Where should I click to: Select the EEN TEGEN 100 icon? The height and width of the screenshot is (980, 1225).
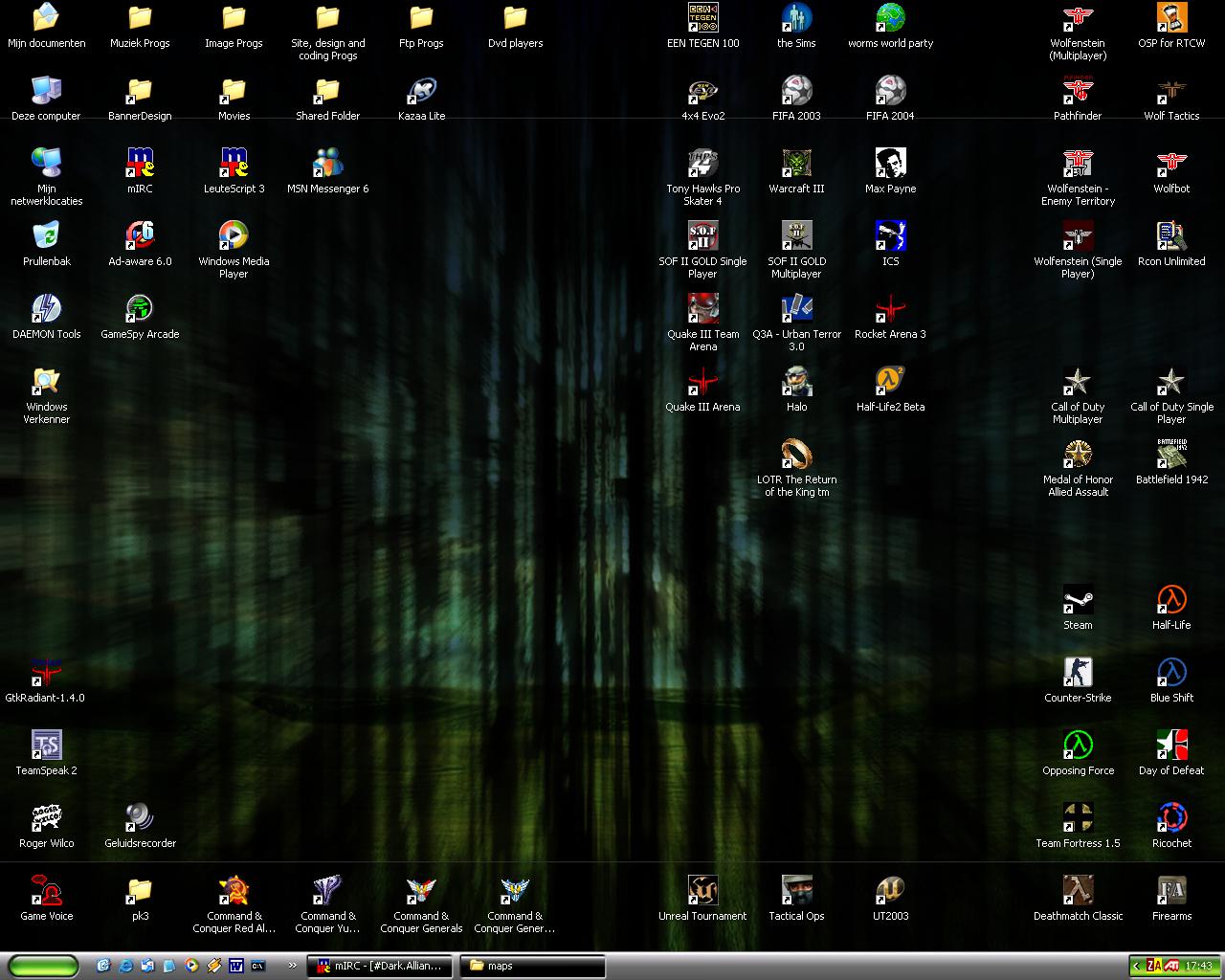point(702,17)
